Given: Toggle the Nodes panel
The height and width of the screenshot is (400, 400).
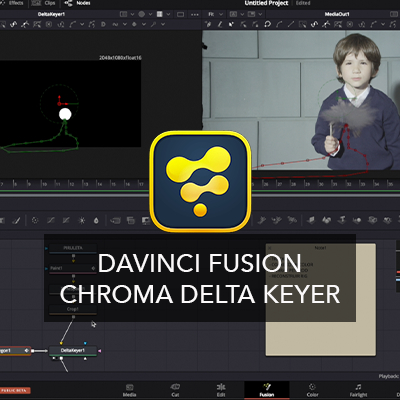Looking at the screenshot, I should 77,3.
